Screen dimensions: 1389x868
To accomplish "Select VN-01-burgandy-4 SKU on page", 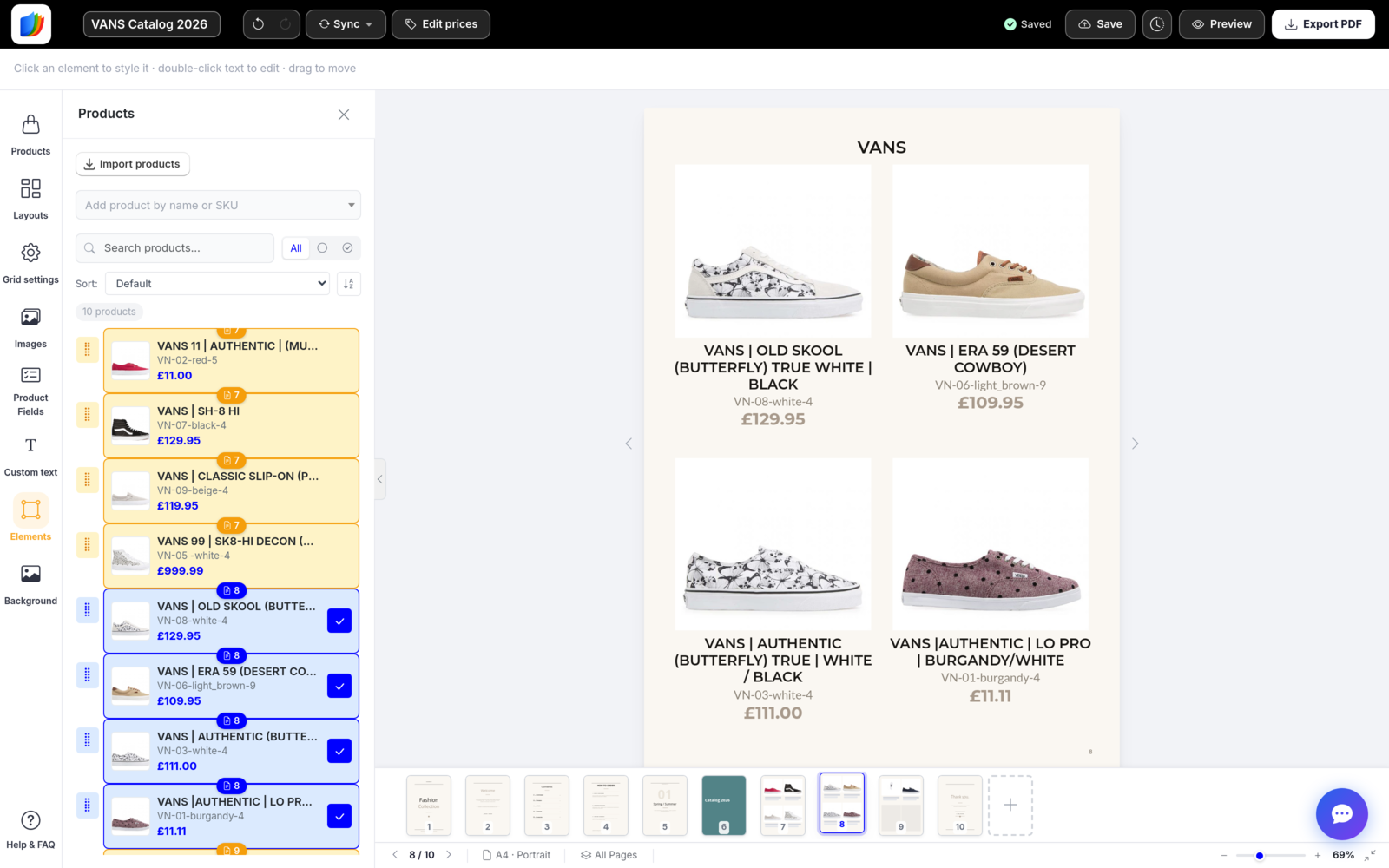I will pos(991,678).
